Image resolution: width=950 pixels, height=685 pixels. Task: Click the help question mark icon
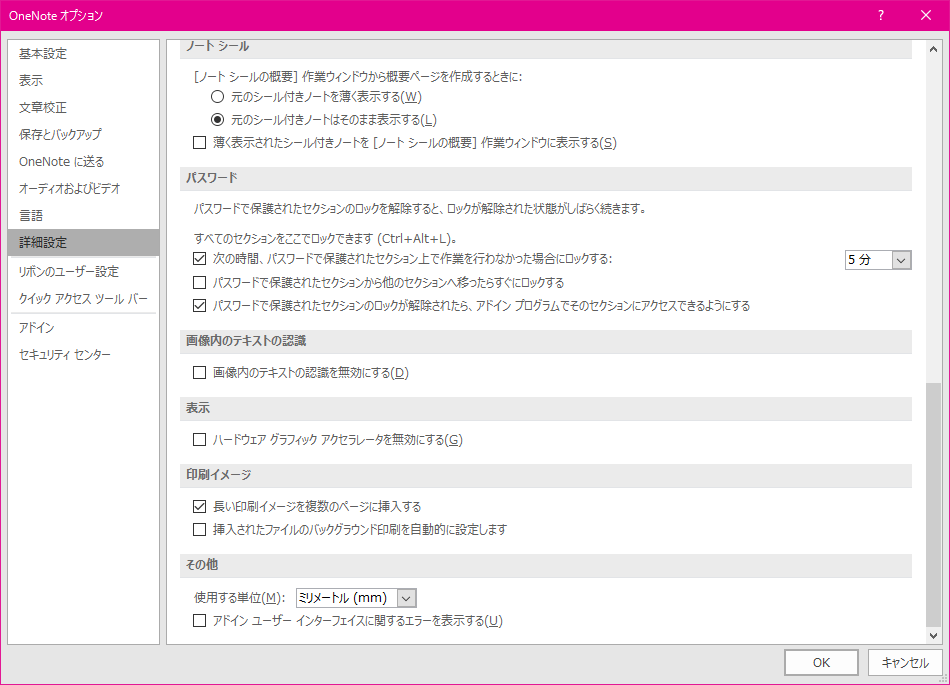[x=880, y=15]
